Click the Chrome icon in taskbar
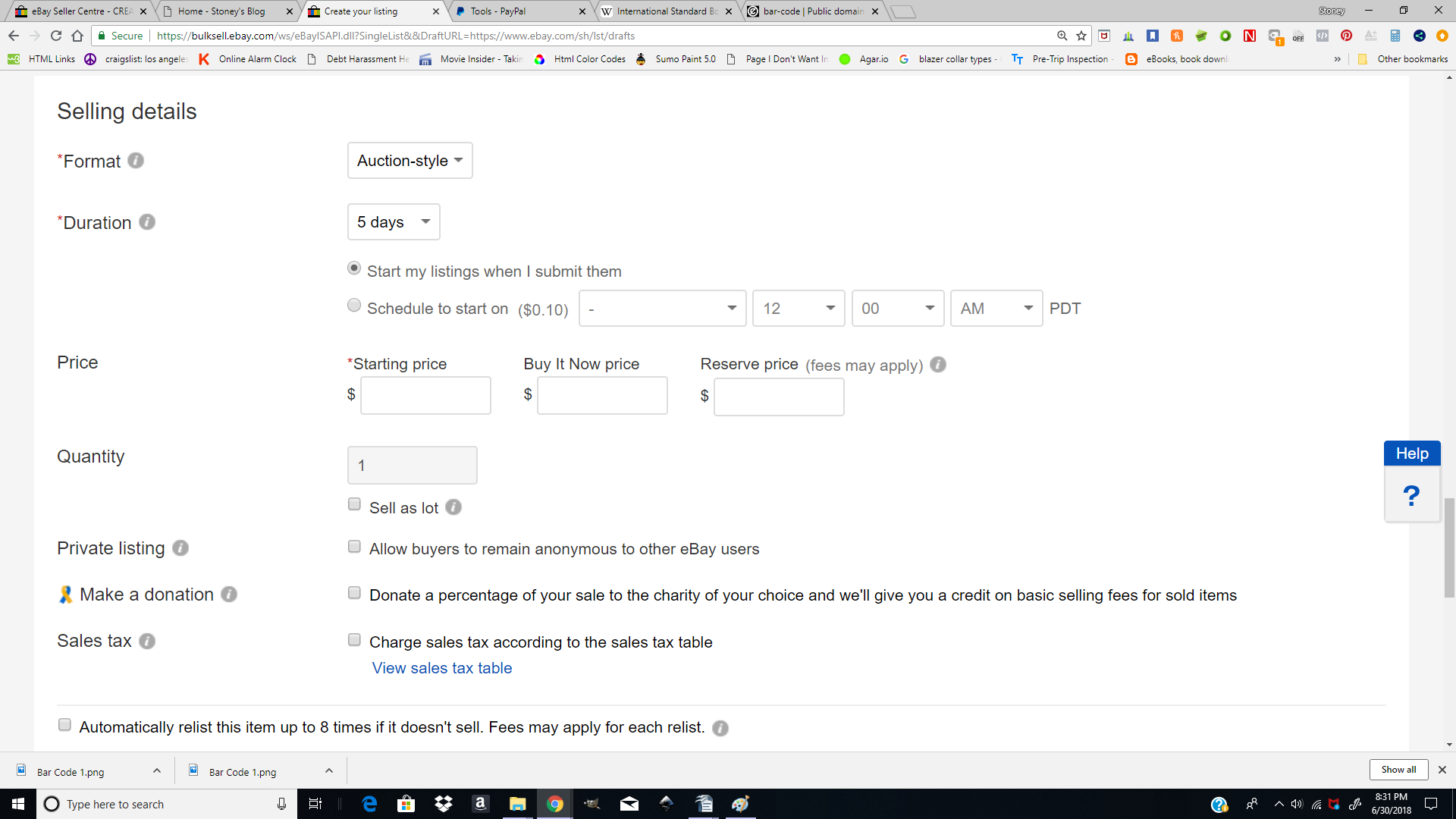 point(555,803)
